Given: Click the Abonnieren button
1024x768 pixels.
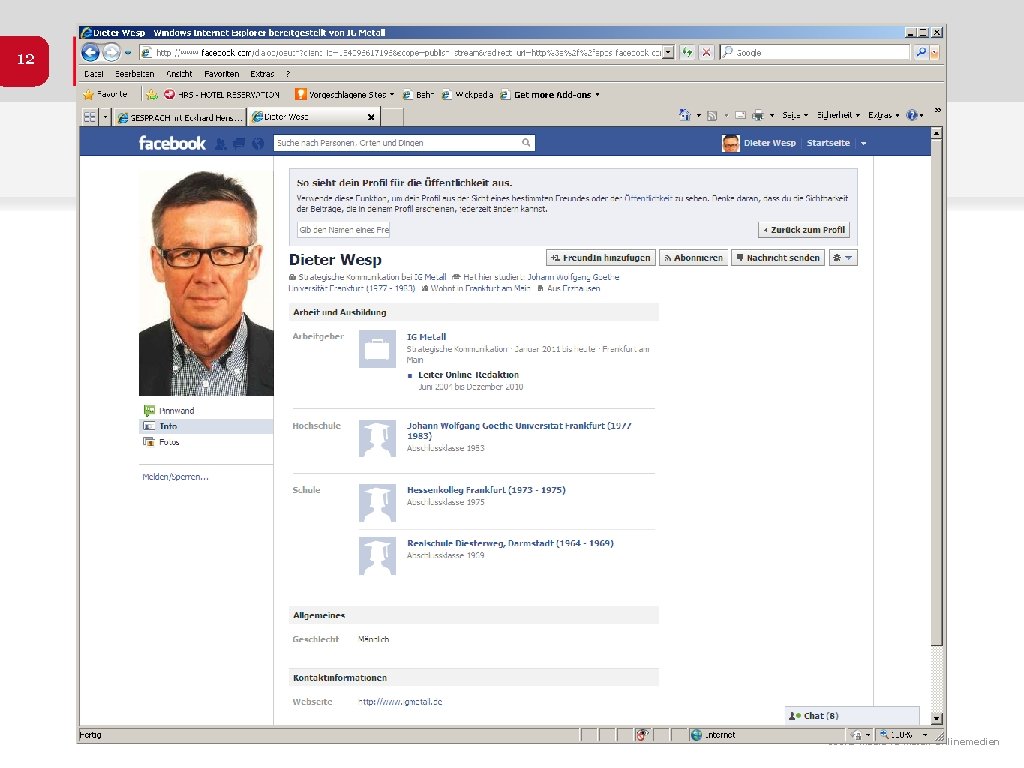Looking at the screenshot, I should (x=693, y=258).
